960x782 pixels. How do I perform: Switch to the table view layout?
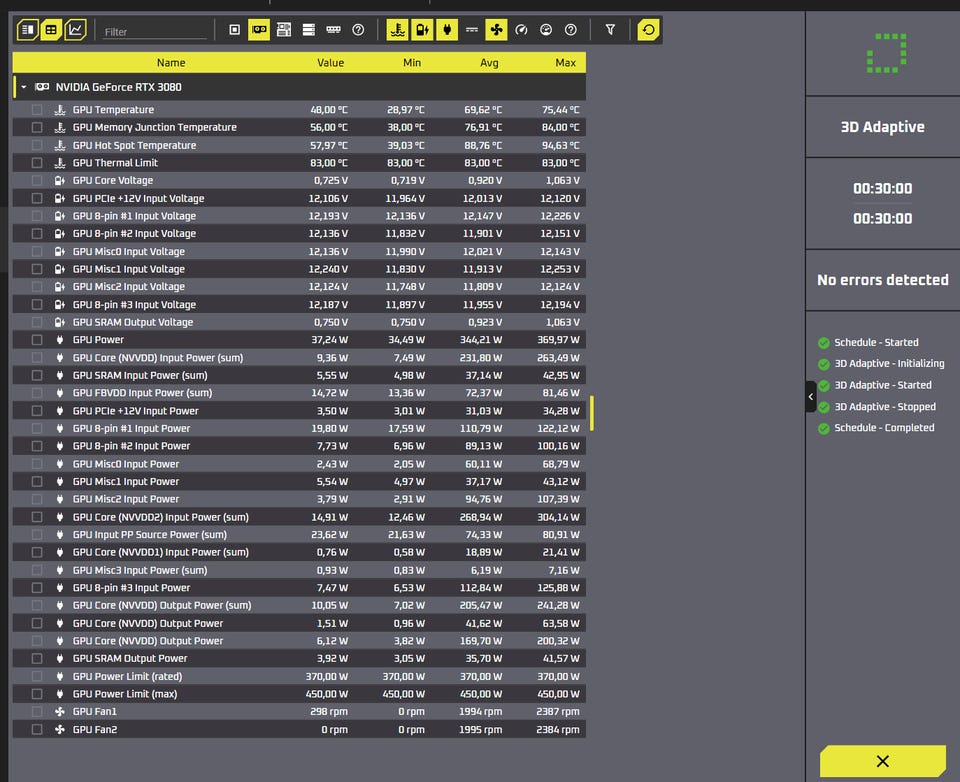51,29
